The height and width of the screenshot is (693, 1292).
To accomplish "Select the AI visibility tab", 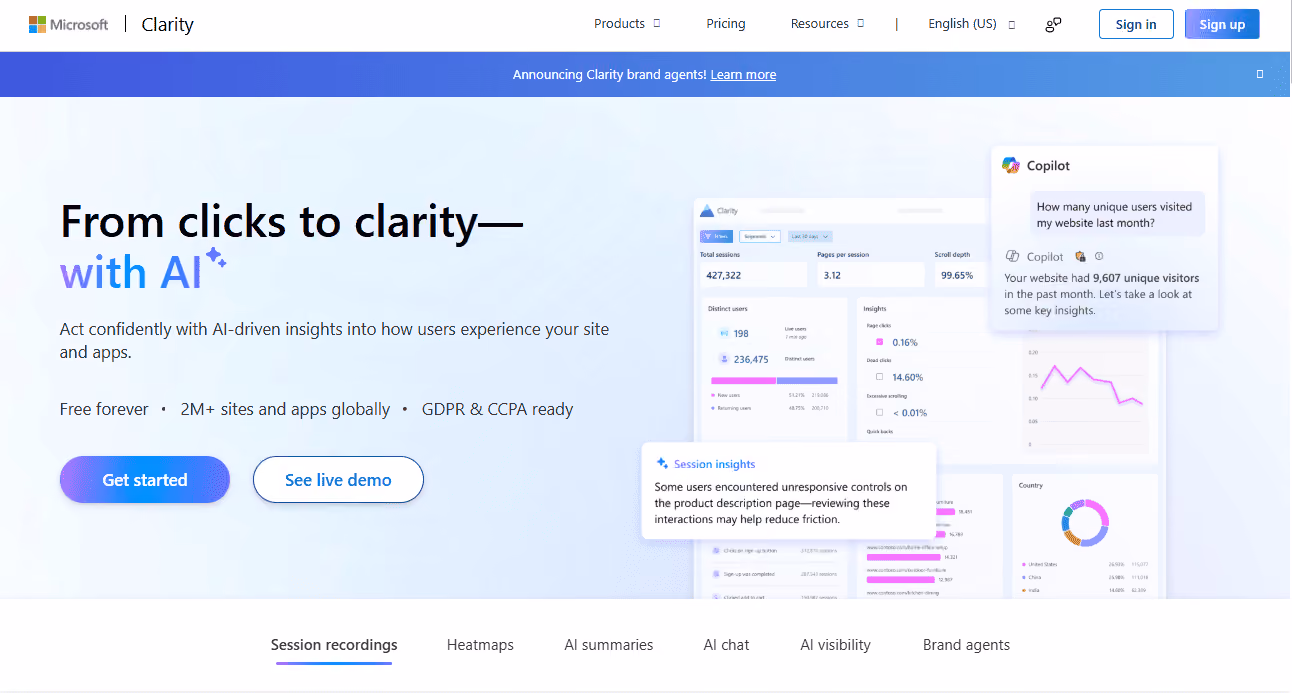I will 836,645.
